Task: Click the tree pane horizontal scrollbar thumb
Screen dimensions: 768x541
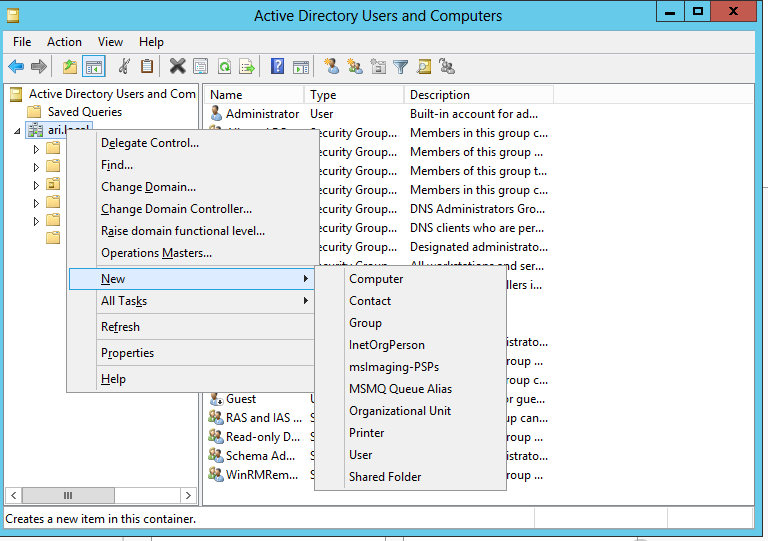Action: (x=68, y=495)
